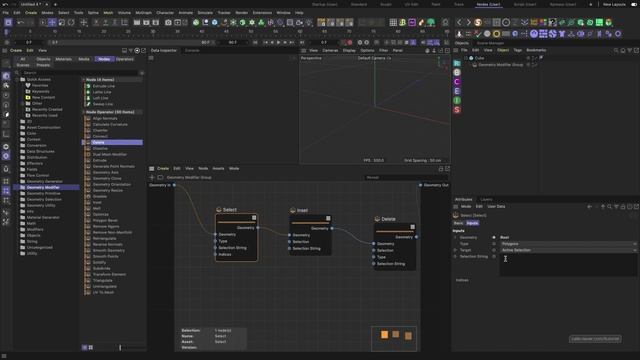Switch to the Basic attributes tab
Viewport: 640px width, 360px height.
tap(458, 223)
